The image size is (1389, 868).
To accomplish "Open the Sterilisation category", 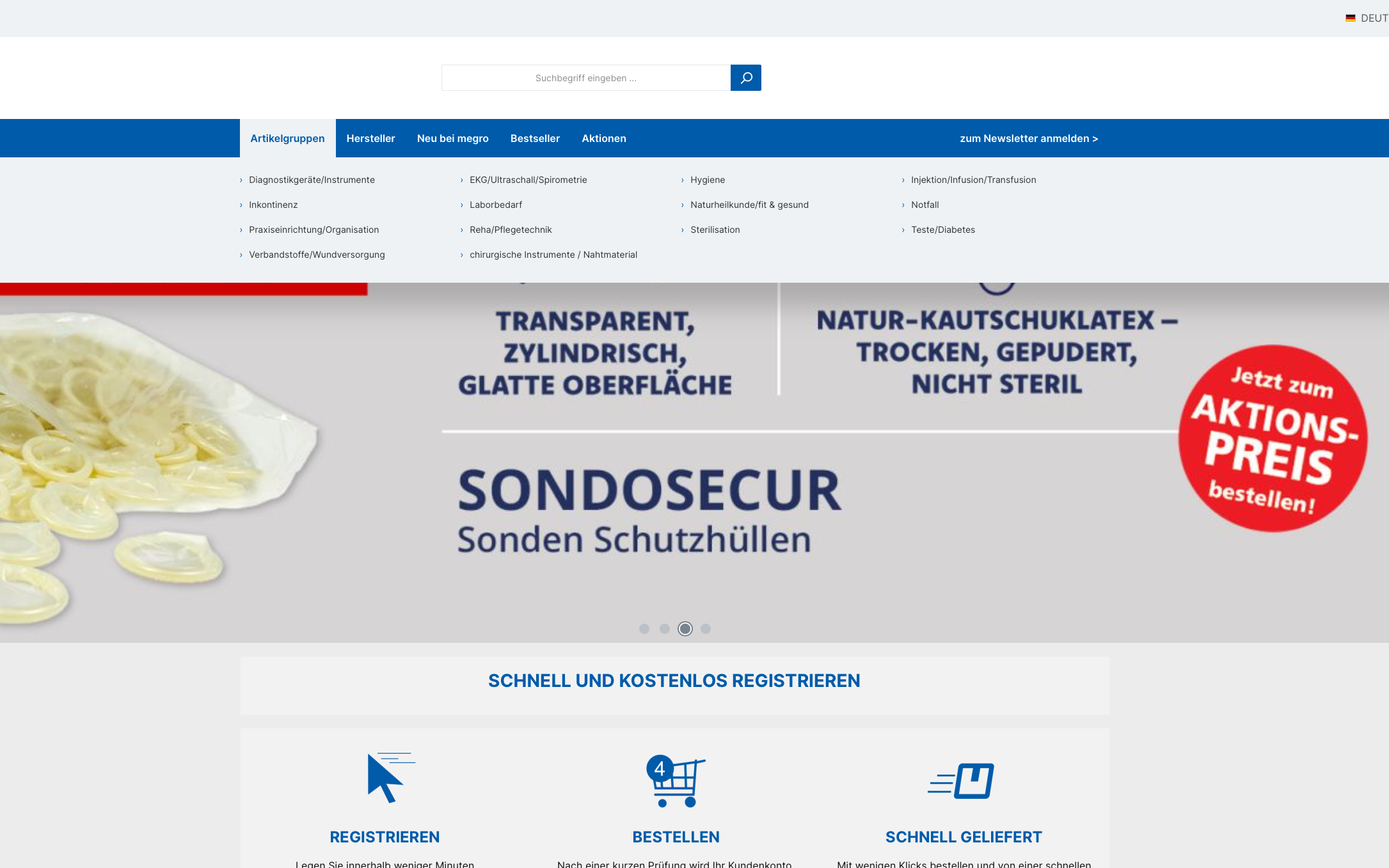I will coord(715,230).
